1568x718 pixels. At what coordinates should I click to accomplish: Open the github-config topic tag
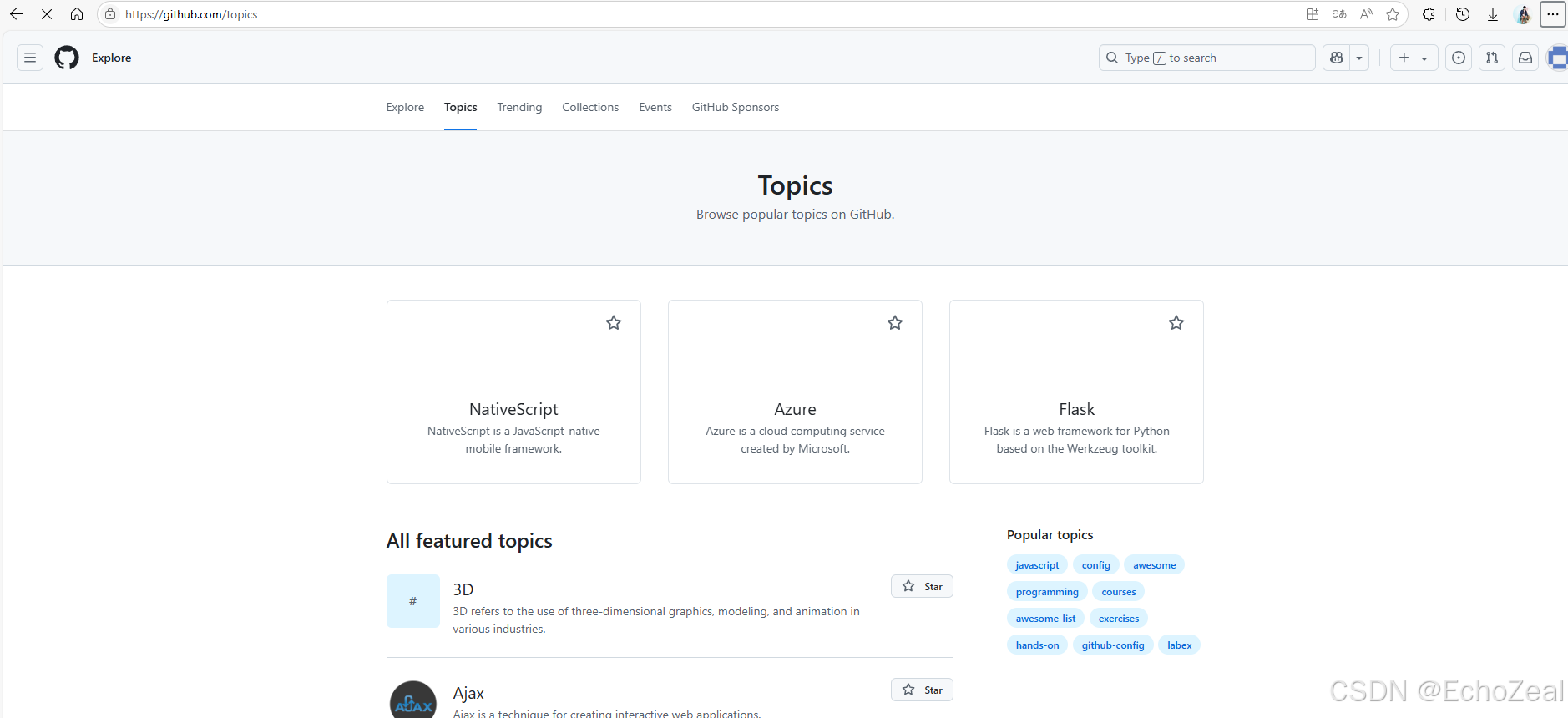1113,645
